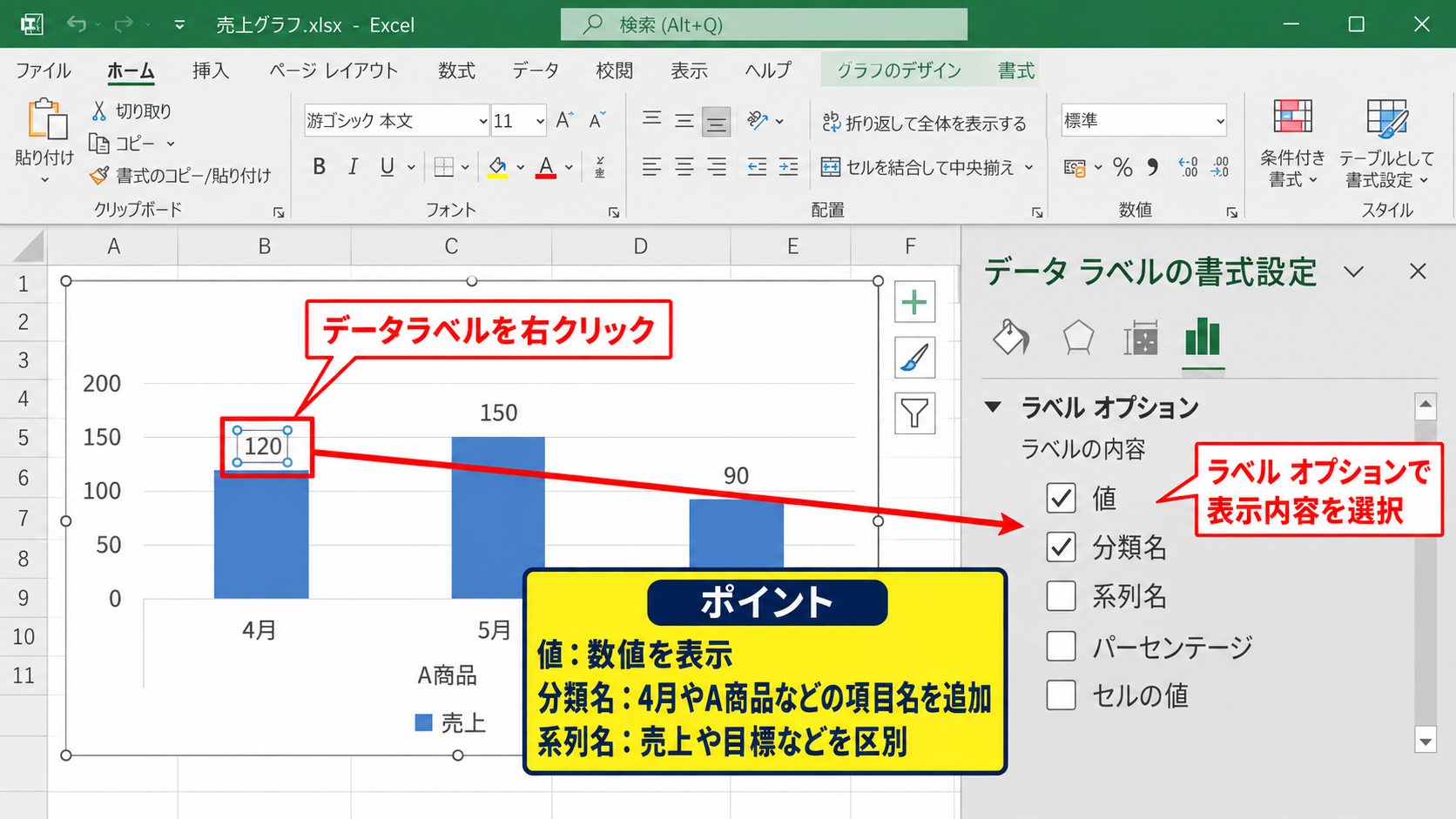Click 折り返して全体を表示する button
Image resolution: width=1456 pixels, height=819 pixels.
point(924,123)
